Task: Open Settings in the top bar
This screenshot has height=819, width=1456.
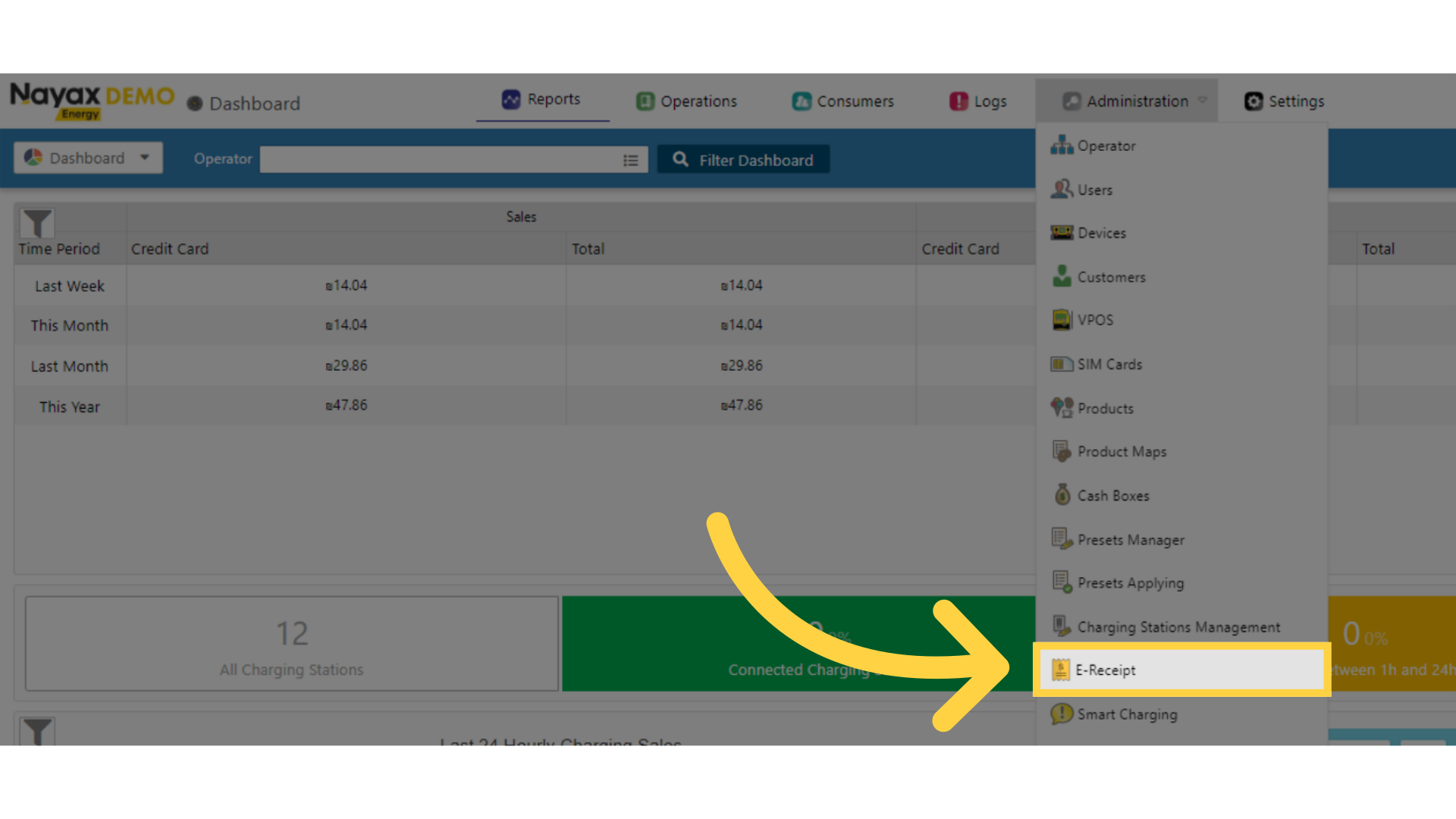Action: click(x=1285, y=101)
